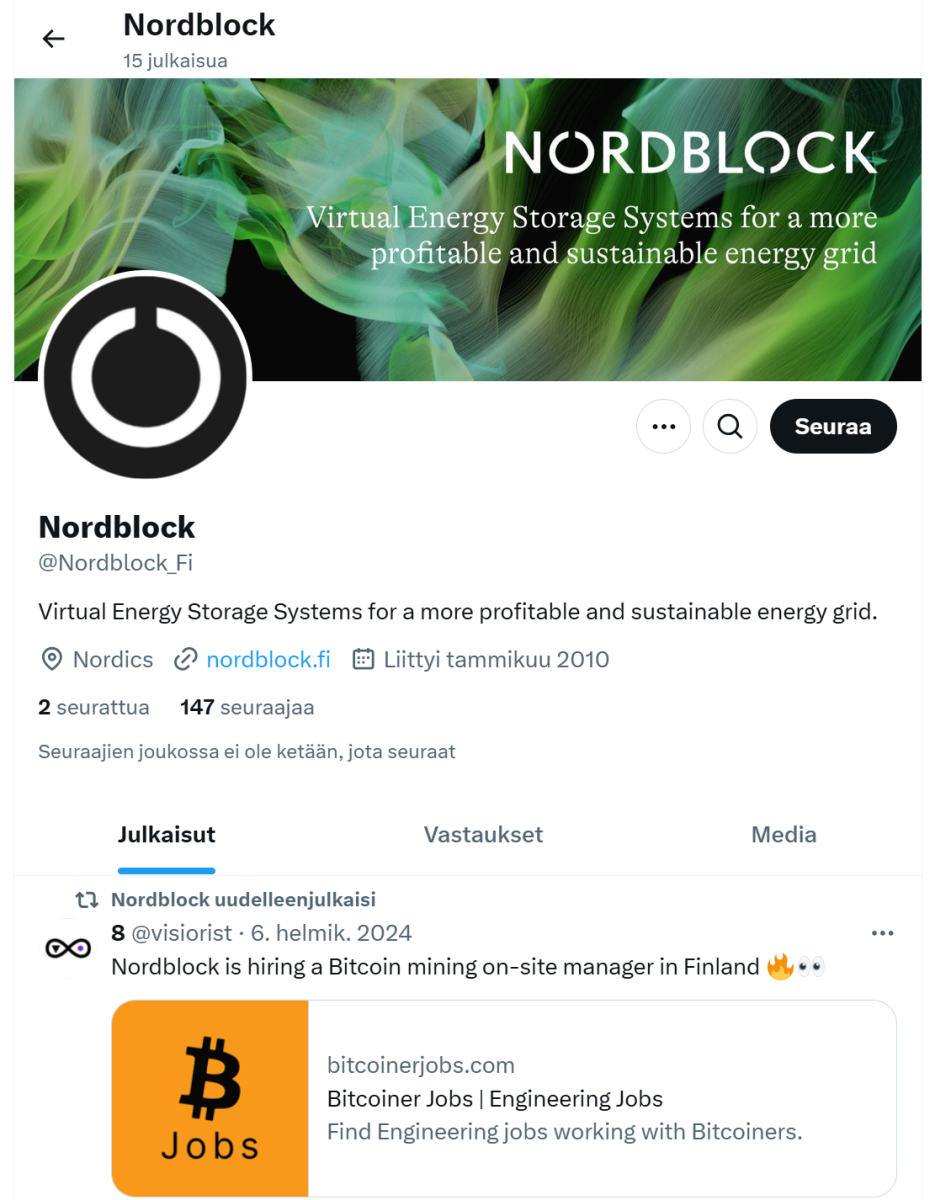Open the three-dot profile options menu
The height and width of the screenshot is (1200, 951).
pyautogui.click(x=663, y=427)
